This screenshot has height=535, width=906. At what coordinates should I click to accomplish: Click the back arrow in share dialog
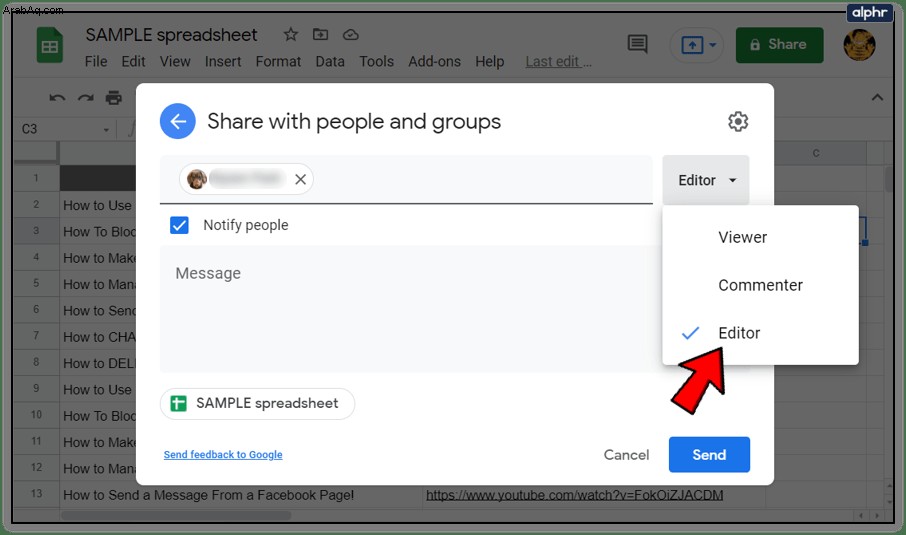click(177, 121)
